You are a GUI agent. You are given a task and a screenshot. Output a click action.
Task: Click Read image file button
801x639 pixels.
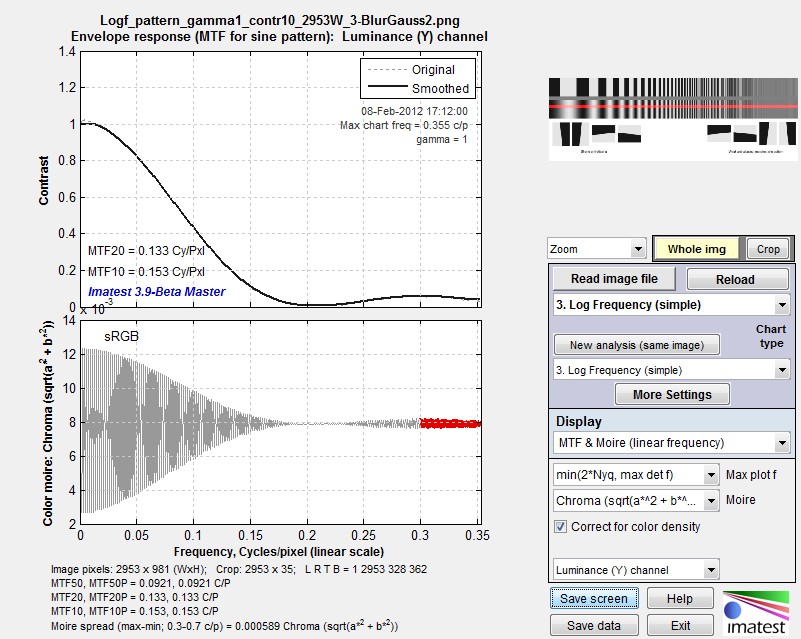pyautogui.click(x=614, y=278)
